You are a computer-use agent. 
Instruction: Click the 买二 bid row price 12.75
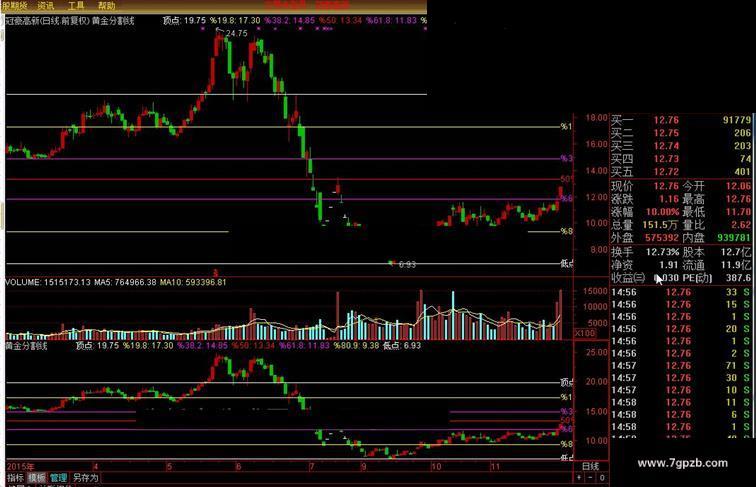(x=666, y=133)
